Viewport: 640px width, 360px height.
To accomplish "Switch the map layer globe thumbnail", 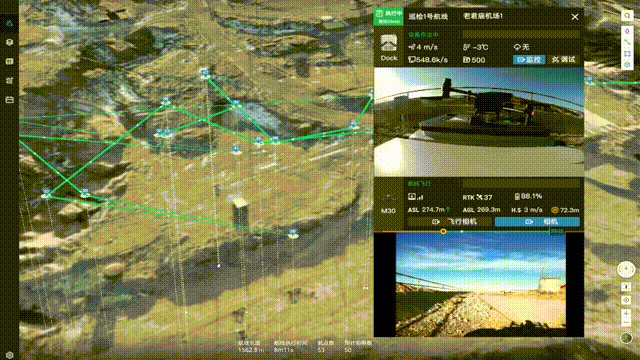I will click(x=626, y=338).
